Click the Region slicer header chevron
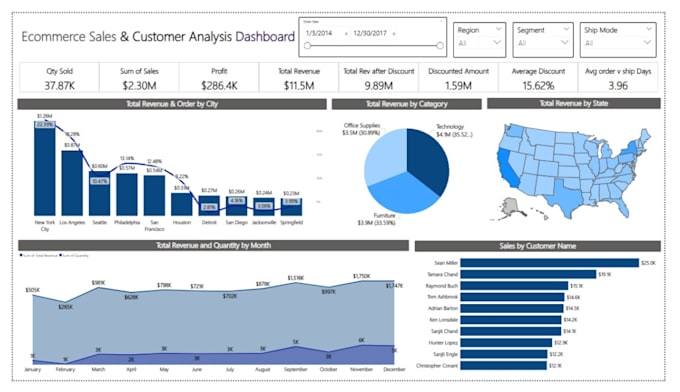Image resolution: width=680 pixels, height=392 pixels. [x=498, y=29]
